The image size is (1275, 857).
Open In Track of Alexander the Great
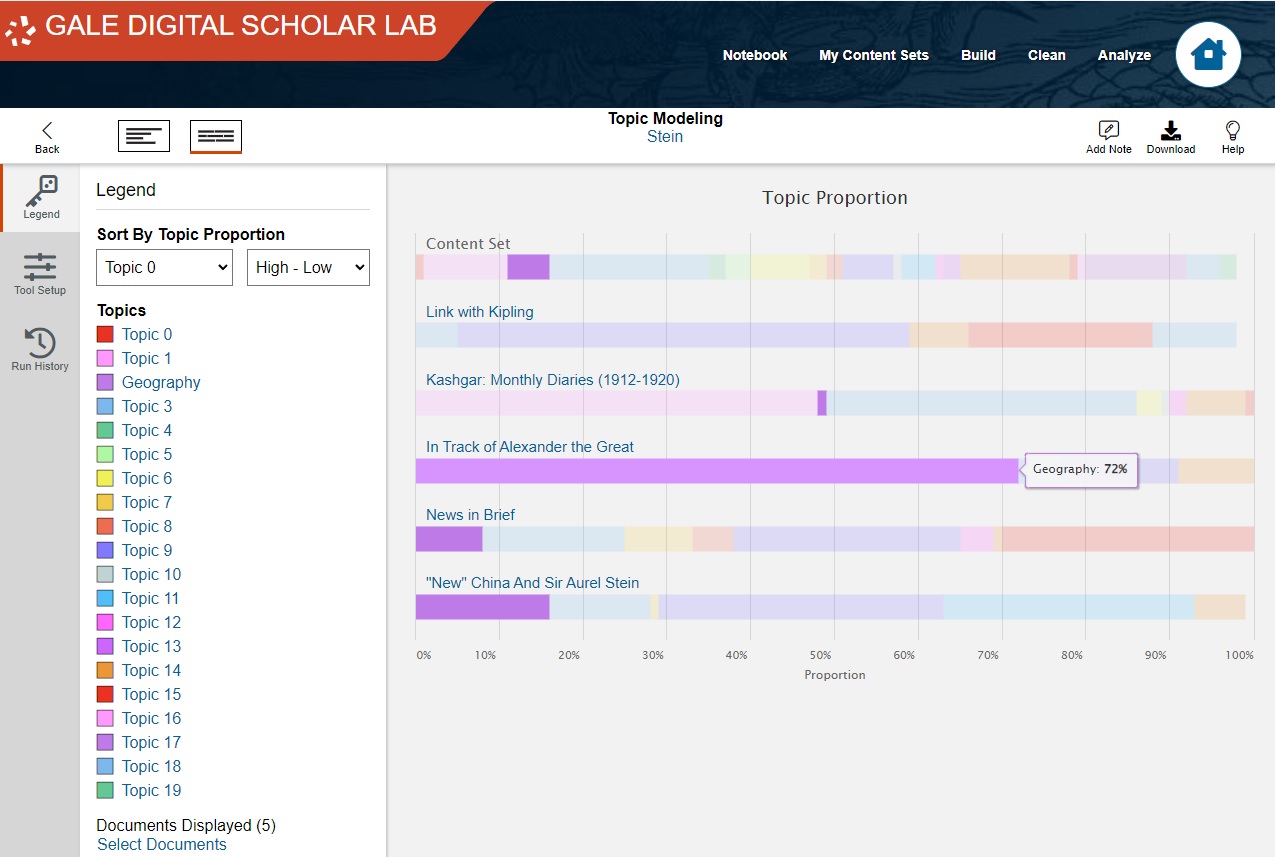pyautogui.click(x=530, y=446)
